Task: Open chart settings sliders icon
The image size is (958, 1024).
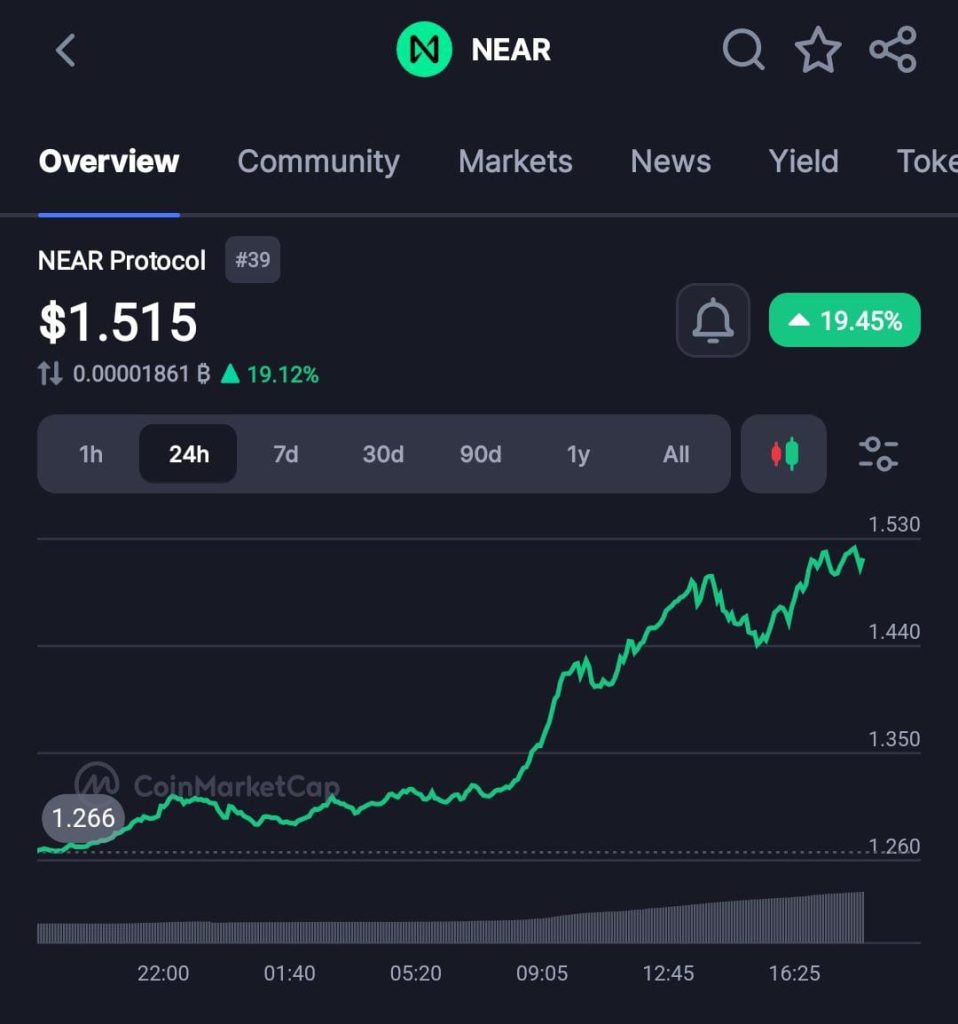Action: [878, 454]
